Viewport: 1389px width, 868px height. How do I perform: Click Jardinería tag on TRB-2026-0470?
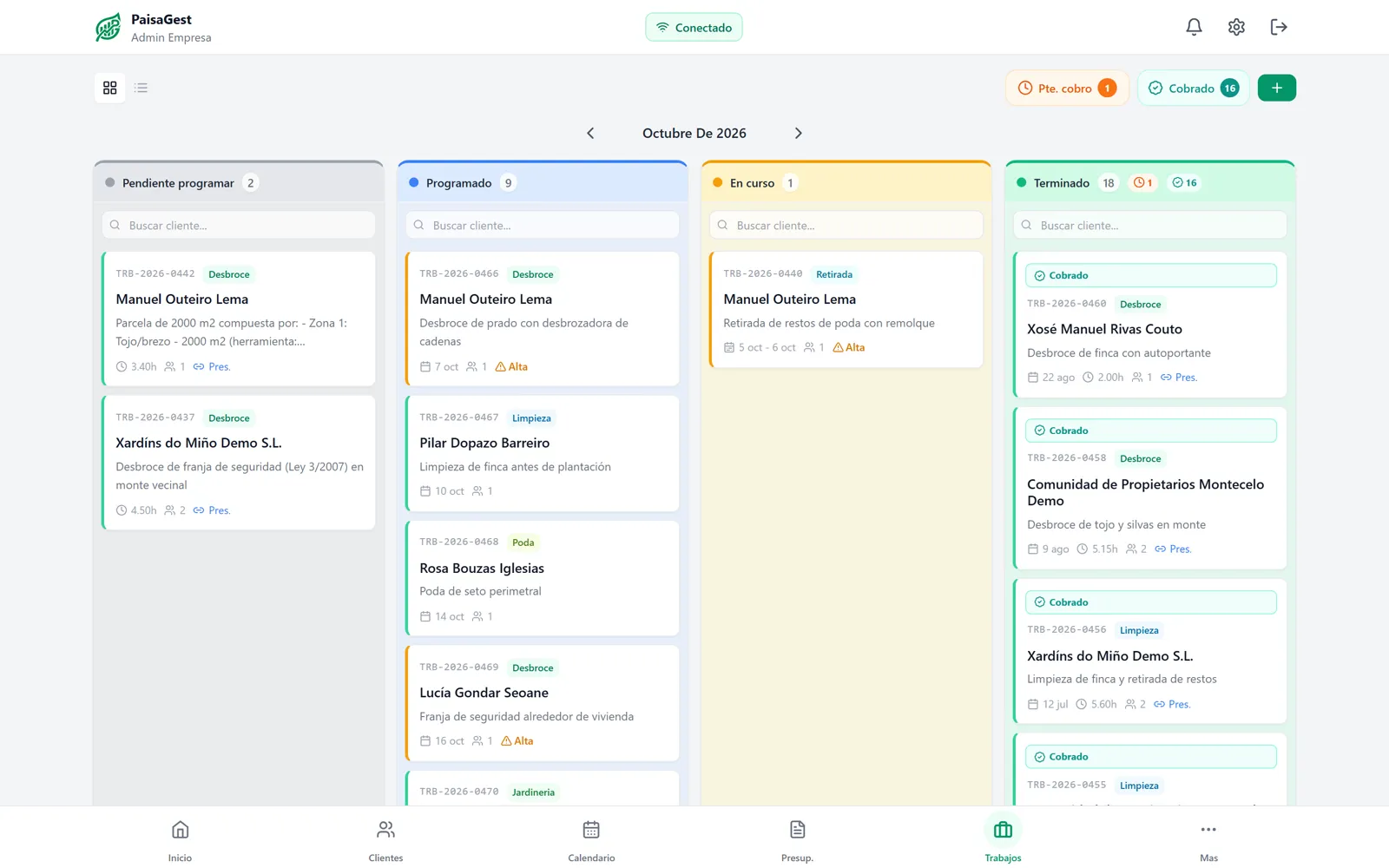pos(533,792)
